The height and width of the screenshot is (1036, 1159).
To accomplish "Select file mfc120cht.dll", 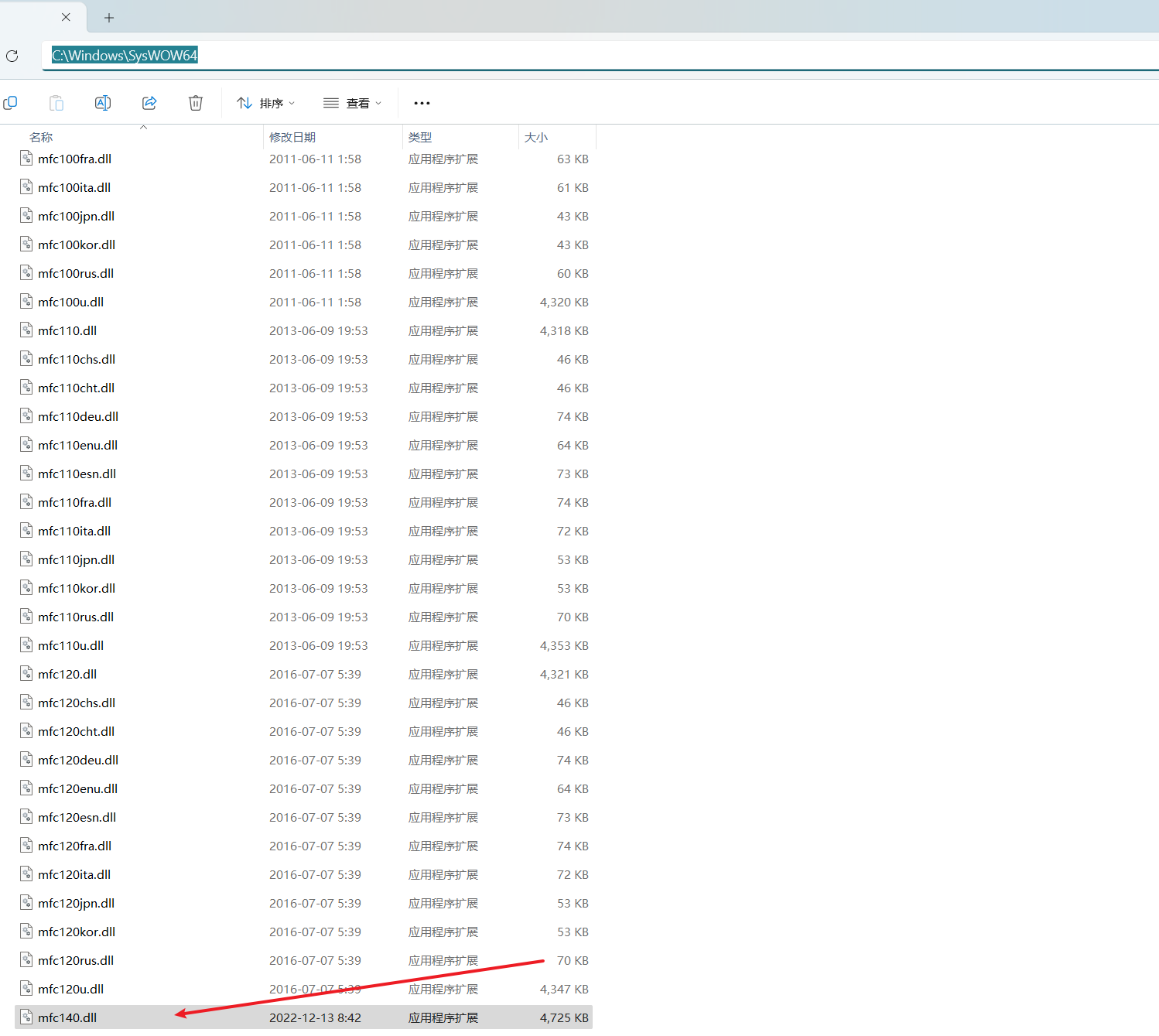I will point(76,731).
